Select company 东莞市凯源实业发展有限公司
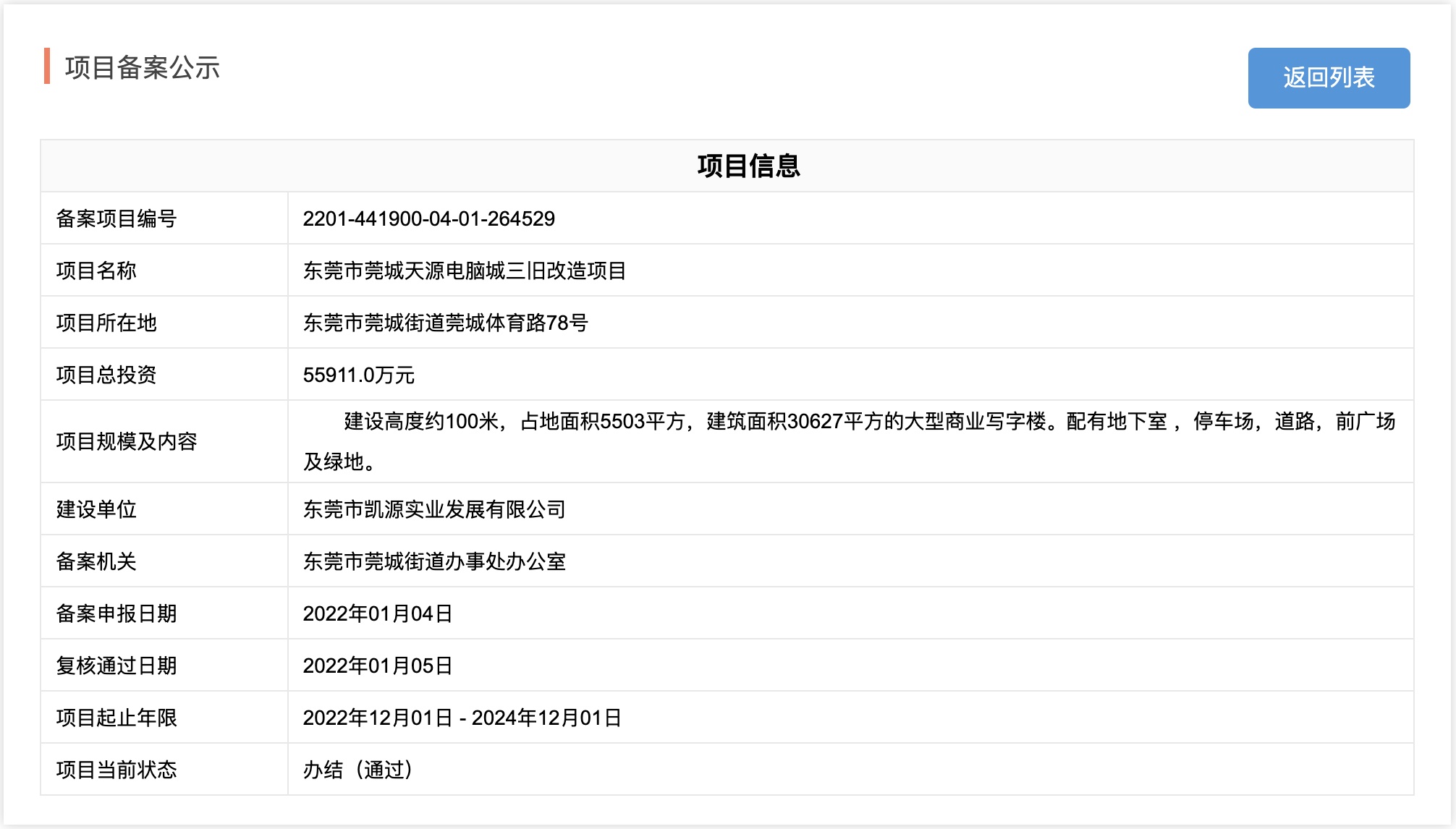Viewport: 1456px width, 829px height. pyautogui.click(x=434, y=509)
